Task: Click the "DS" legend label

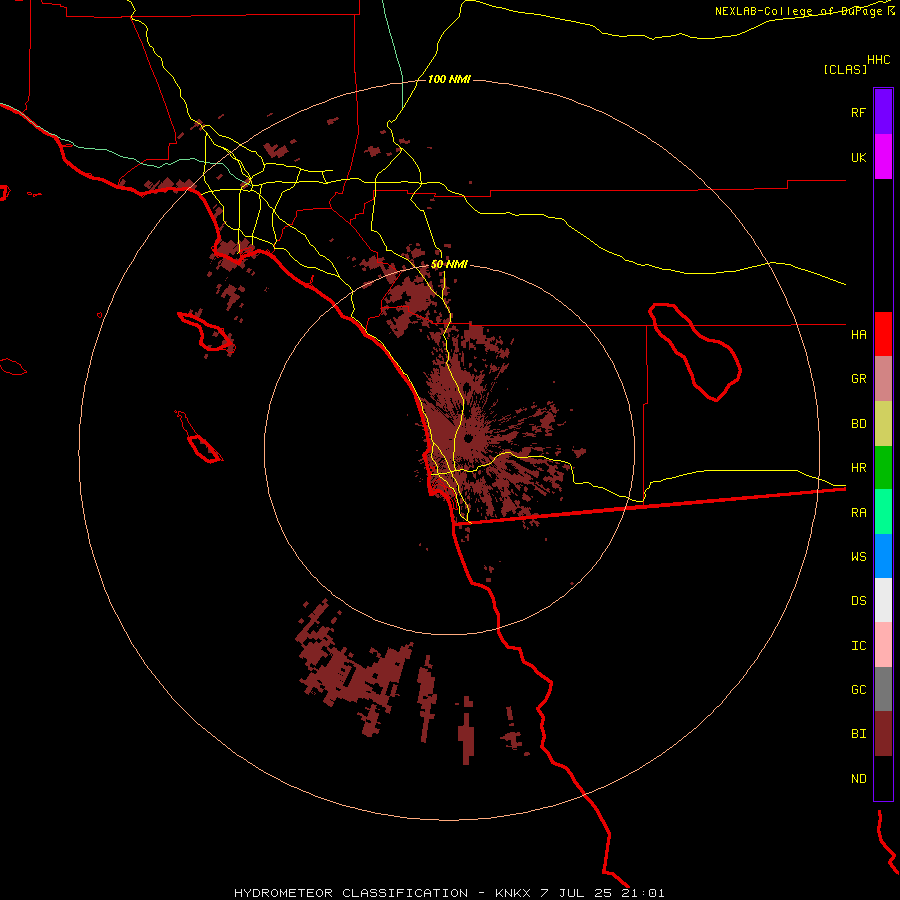Action: click(858, 601)
